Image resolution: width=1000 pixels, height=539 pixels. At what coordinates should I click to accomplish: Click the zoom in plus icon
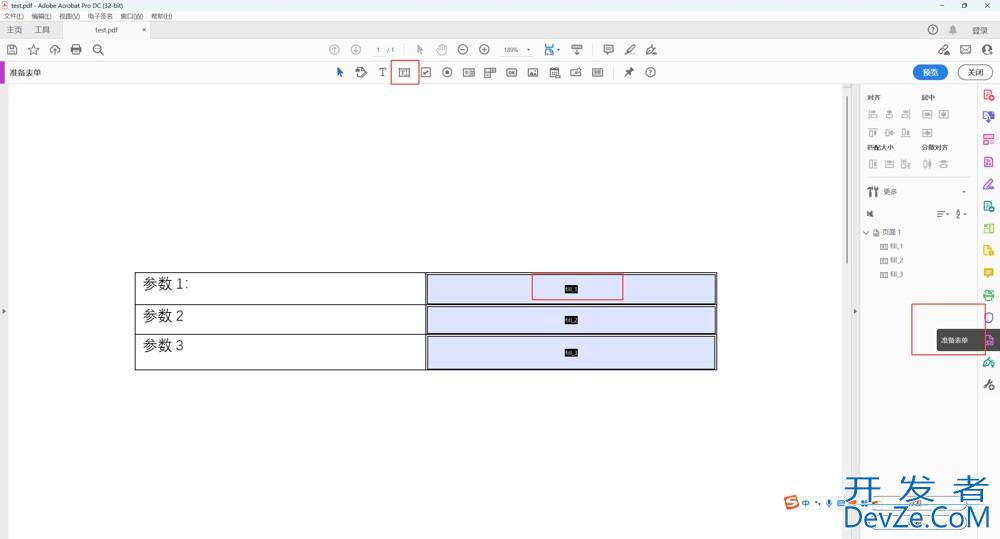pyautogui.click(x=484, y=50)
